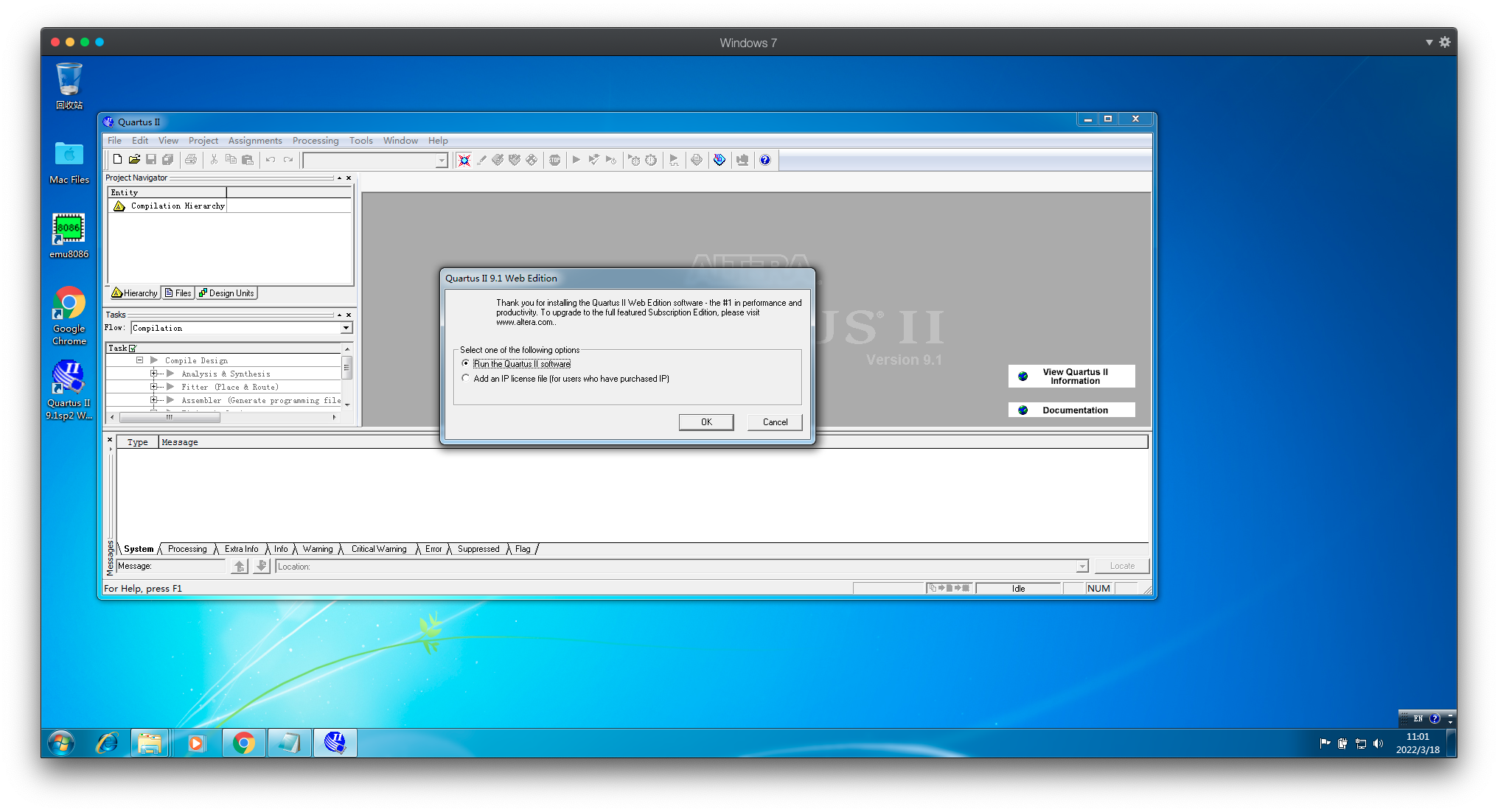1498x812 pixels.
Task: Expand the Assembler task node
Action: coord(153,400)
